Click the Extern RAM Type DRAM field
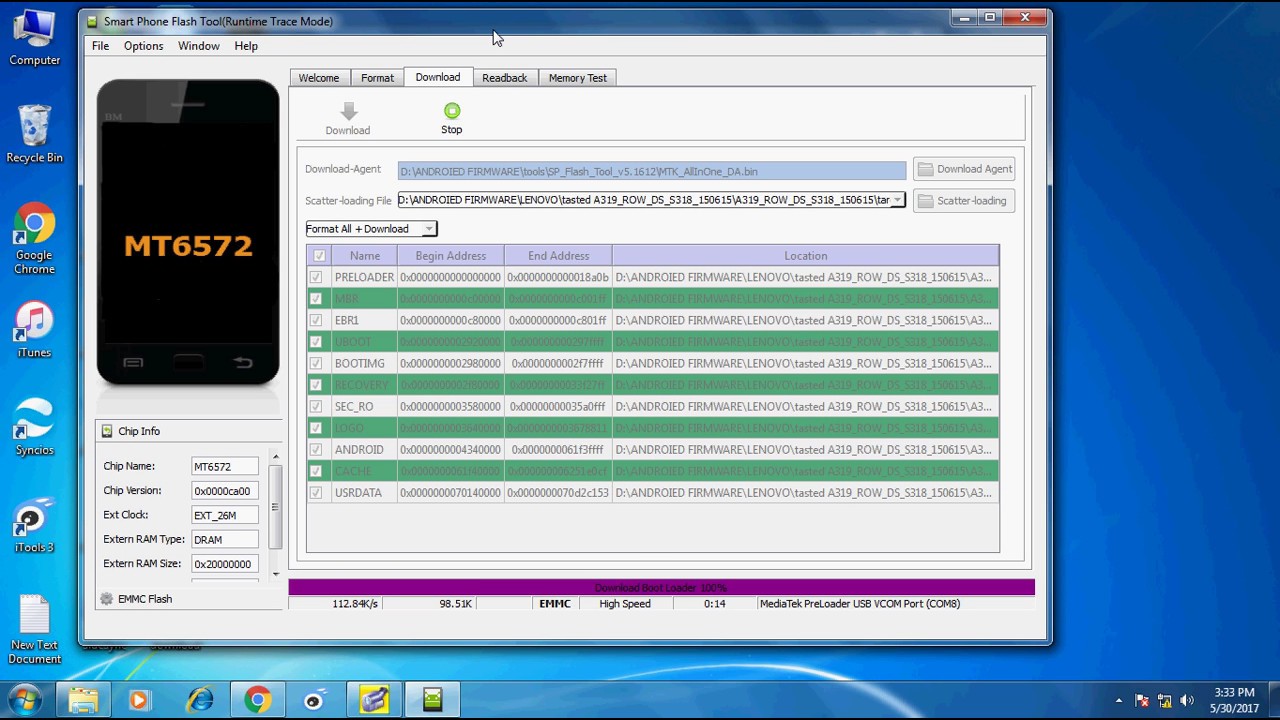The image size is (1280, 720). tap(225, 539)
